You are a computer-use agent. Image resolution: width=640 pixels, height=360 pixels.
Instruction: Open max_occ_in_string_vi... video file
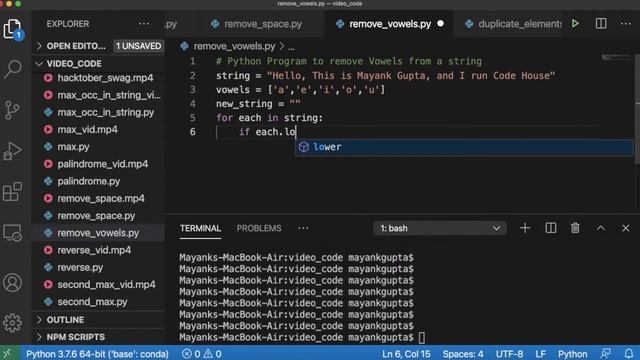[x=98, y=95]
